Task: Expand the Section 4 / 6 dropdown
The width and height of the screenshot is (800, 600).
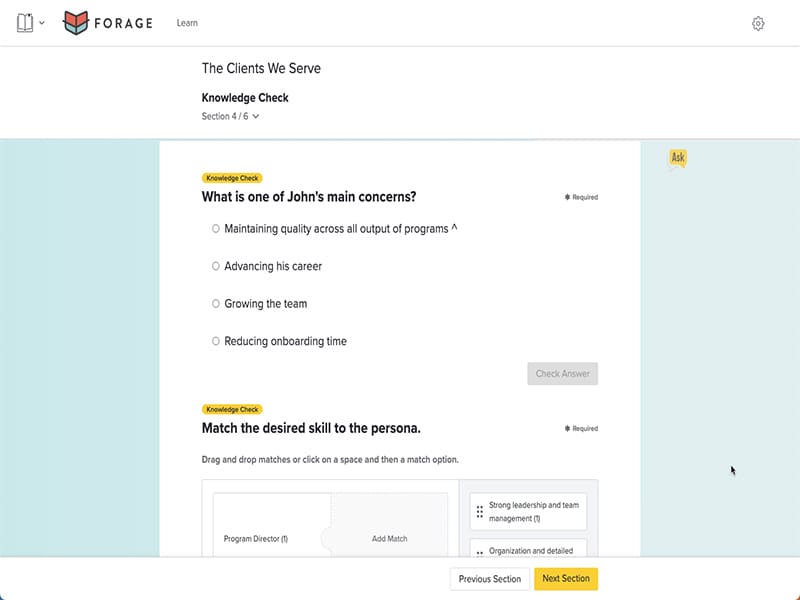Action: (x=231, y=117)
